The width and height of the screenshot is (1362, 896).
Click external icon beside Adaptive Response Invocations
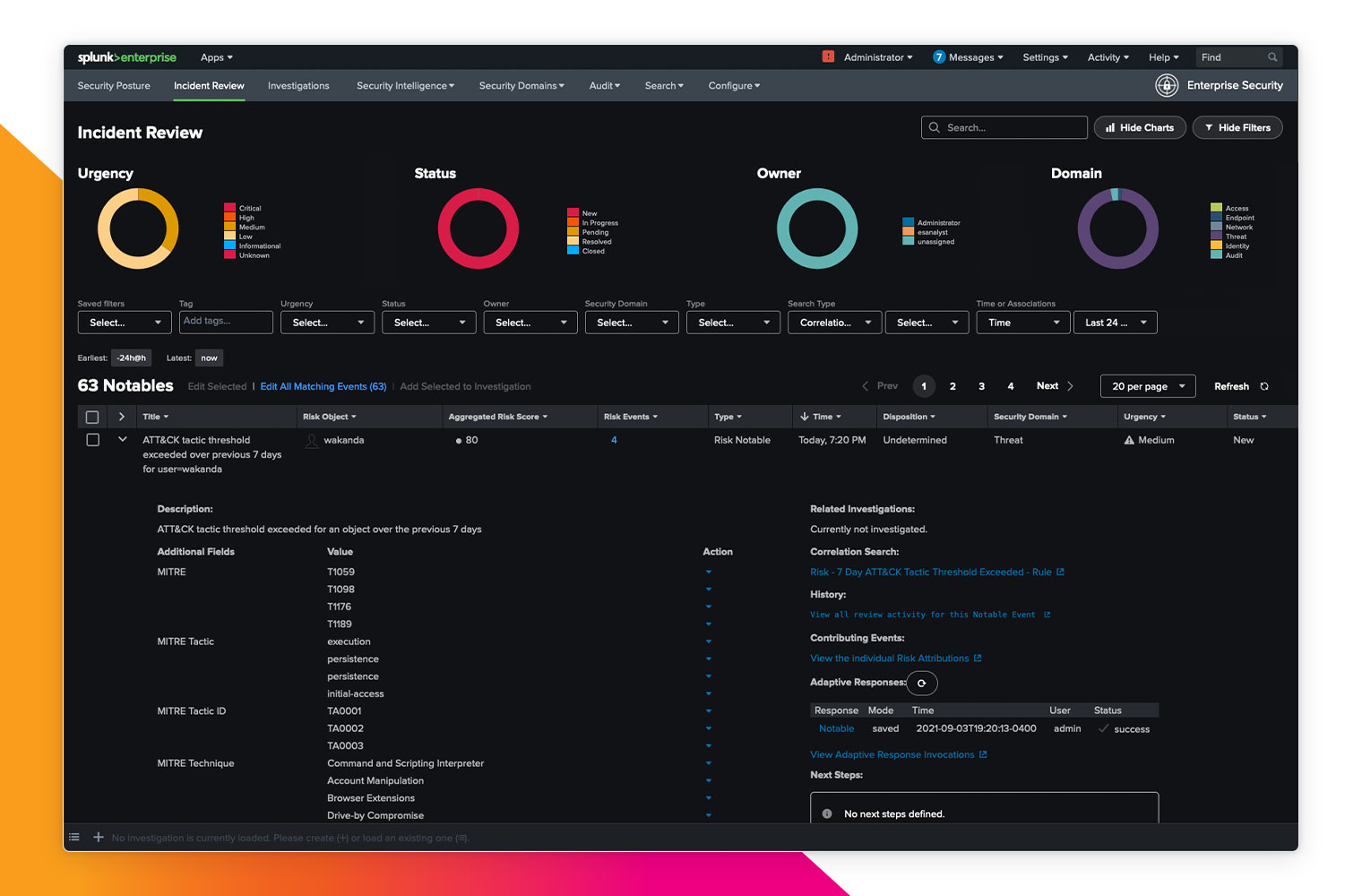pos(983,754)
